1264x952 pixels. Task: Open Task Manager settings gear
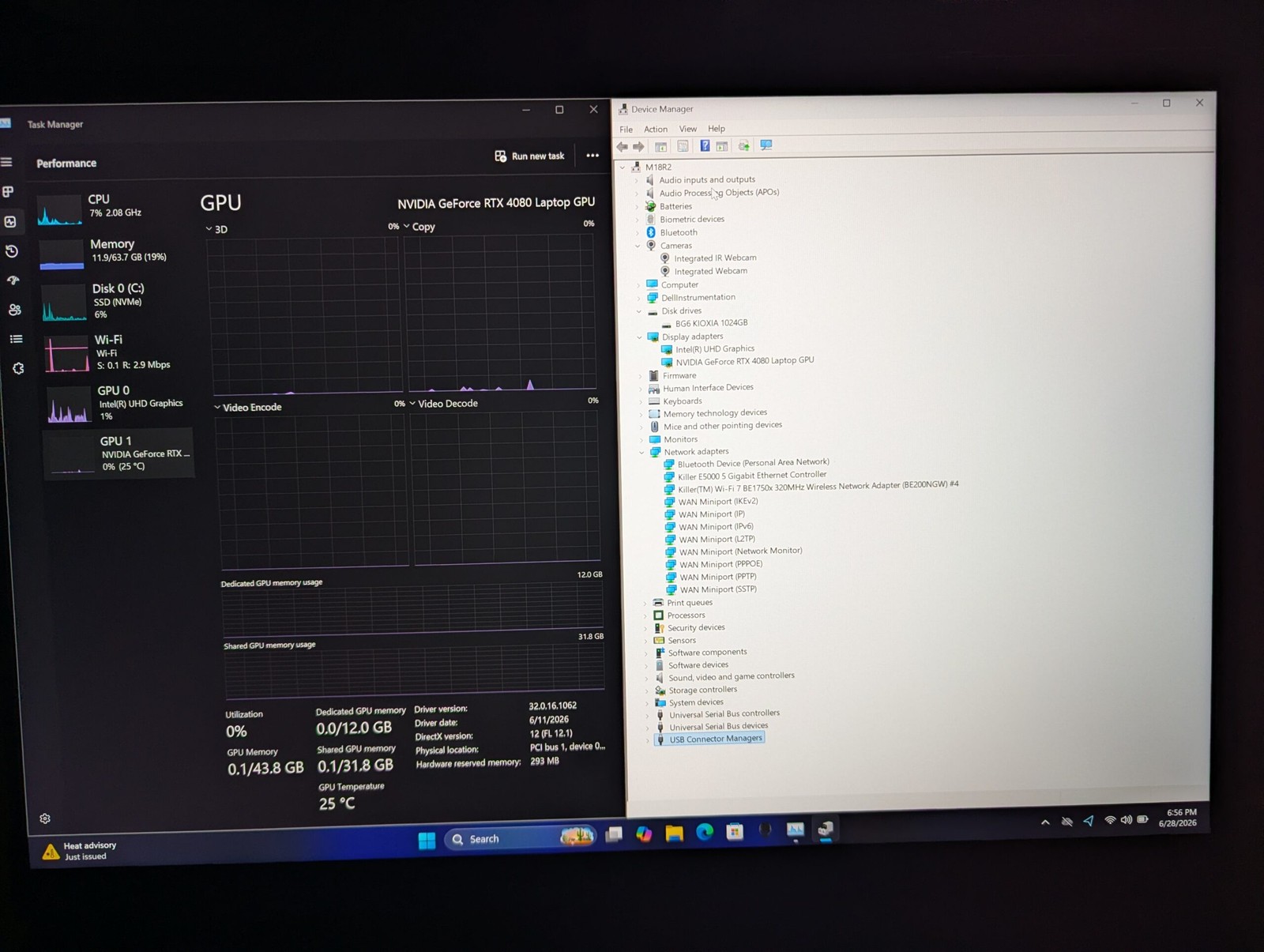(45, 818)
